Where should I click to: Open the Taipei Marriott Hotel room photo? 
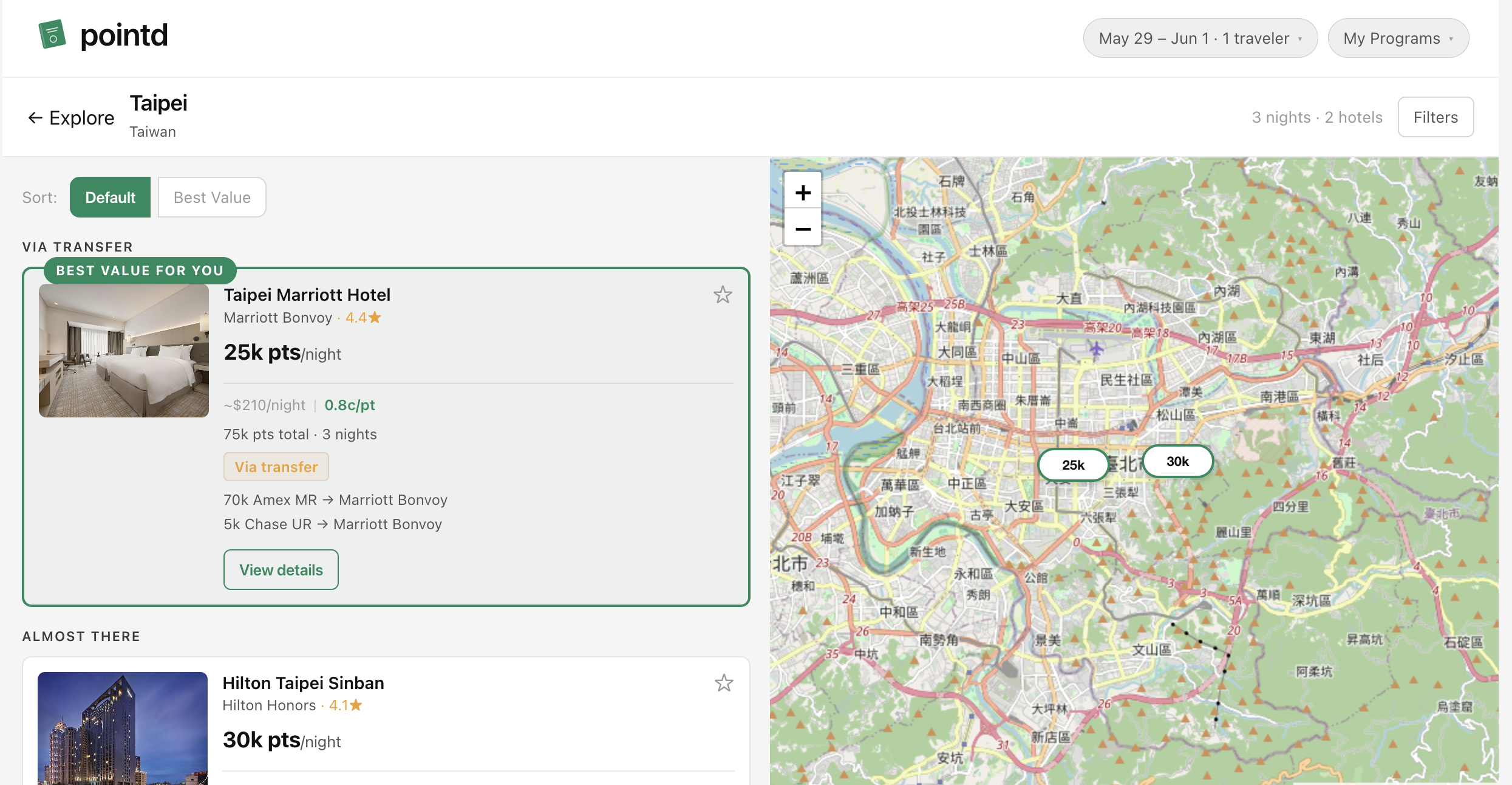[x=124, y=351]
